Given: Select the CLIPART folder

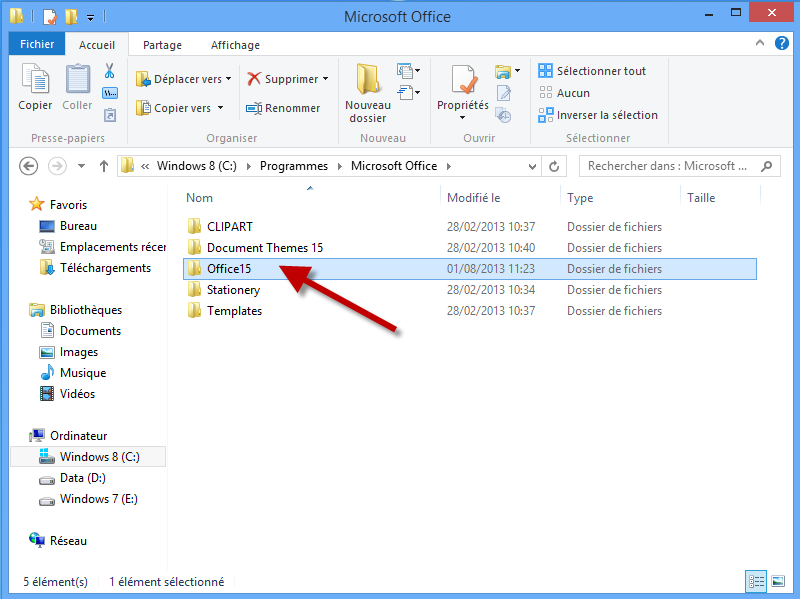Looking at the screenshot, I should [x=230, y=227].
